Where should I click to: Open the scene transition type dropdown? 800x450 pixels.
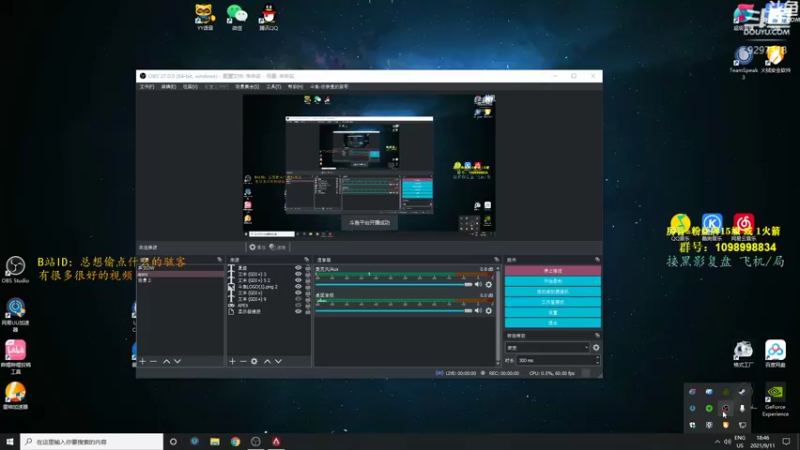coord(547,347)
